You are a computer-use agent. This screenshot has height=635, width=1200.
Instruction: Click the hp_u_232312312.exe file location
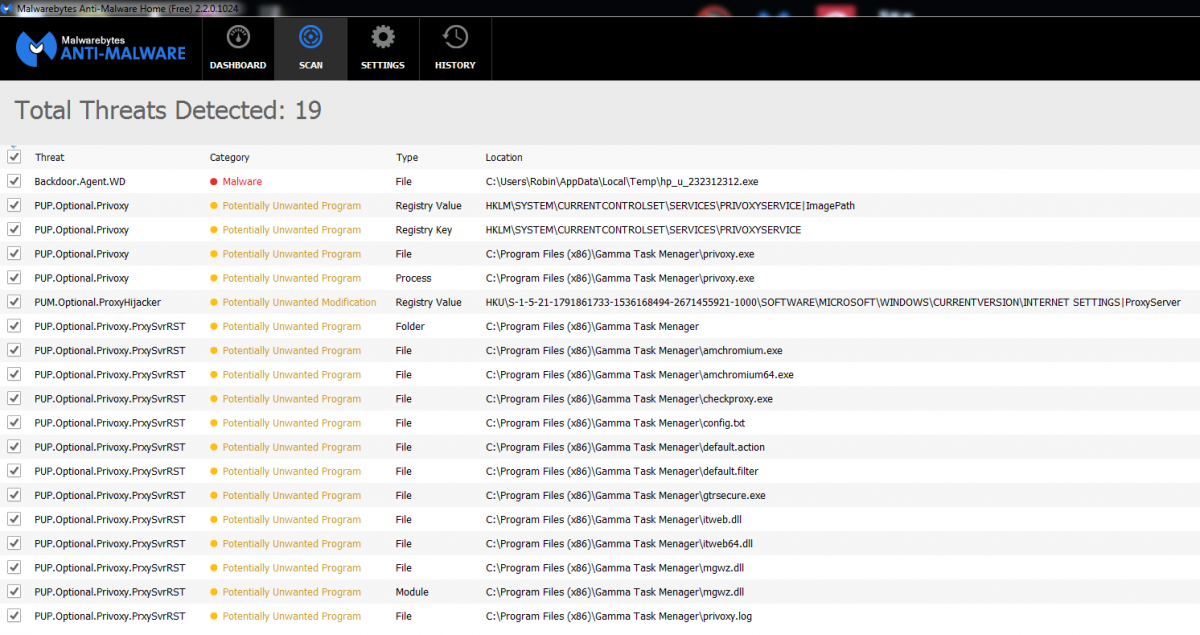[x=622, y=182]
